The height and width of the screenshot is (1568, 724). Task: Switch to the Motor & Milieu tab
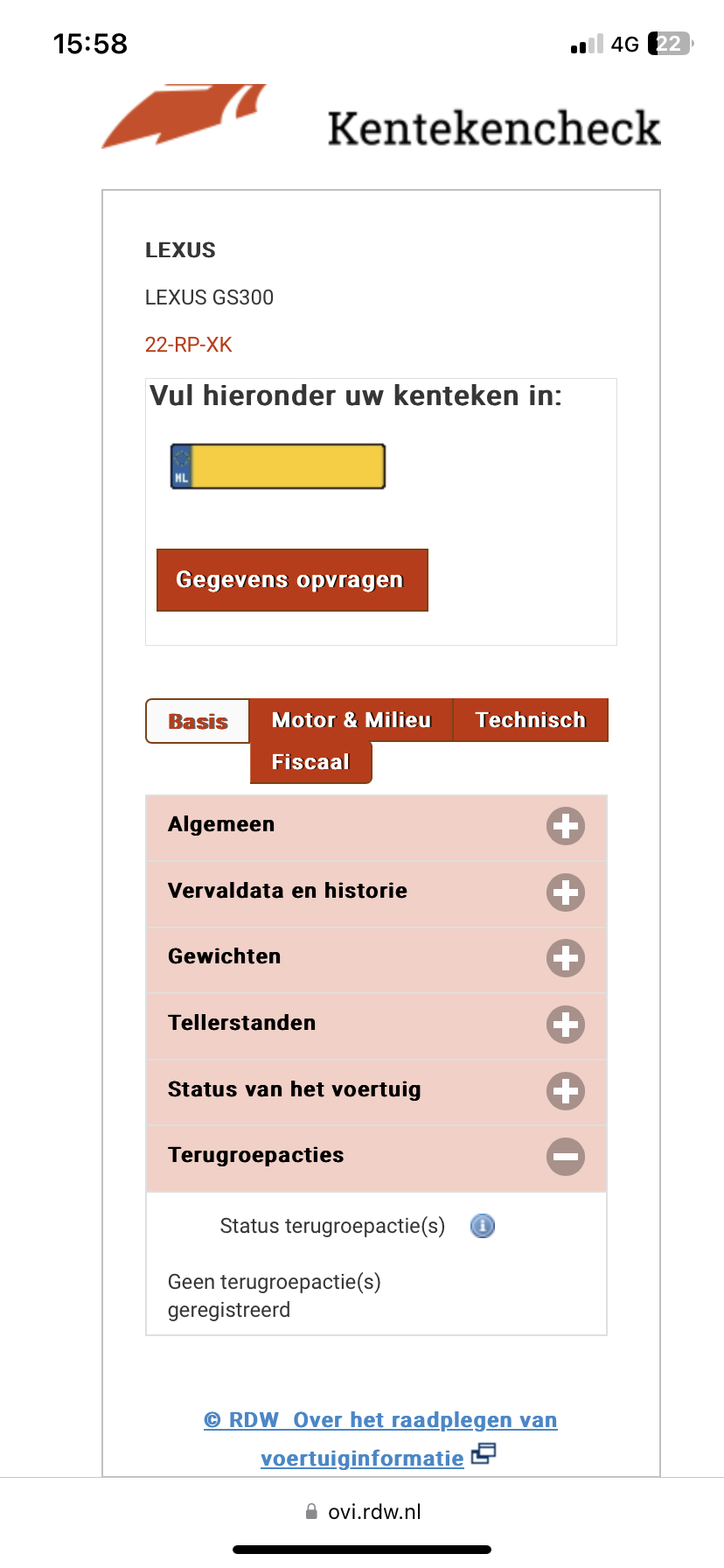tap(352, 720)
